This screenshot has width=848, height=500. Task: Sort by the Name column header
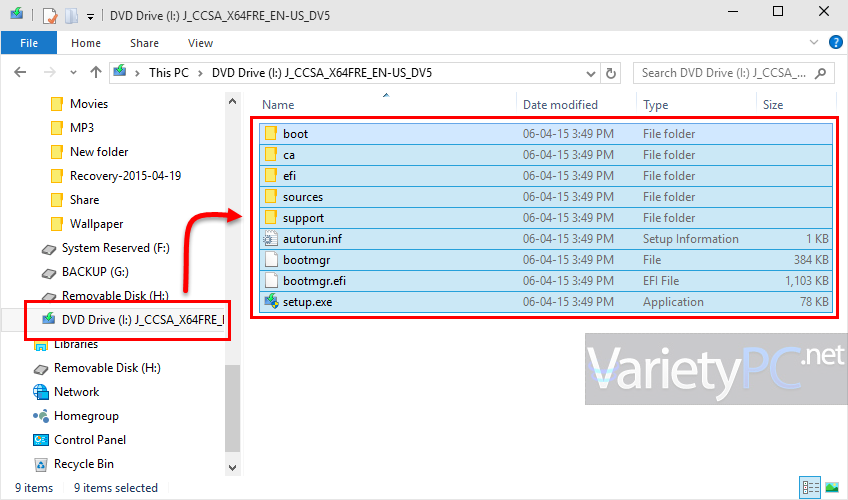coord(278,104)
